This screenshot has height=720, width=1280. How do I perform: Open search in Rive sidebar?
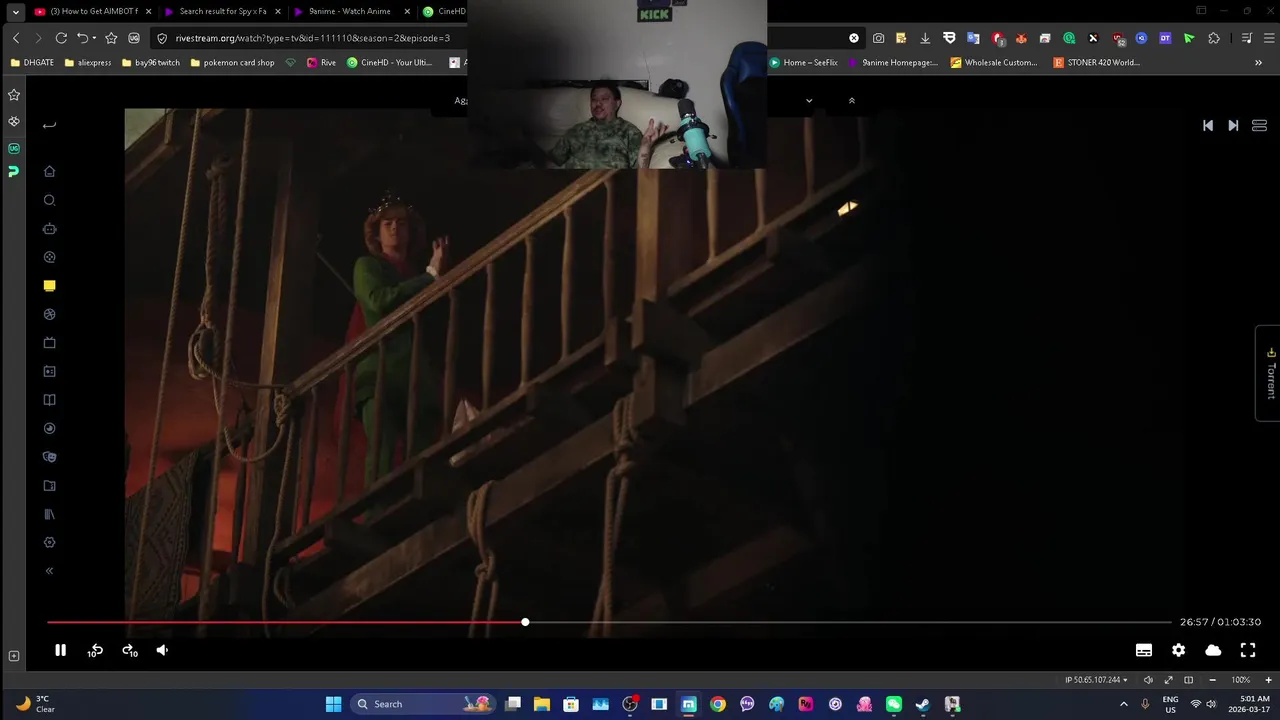(x=49, y=200)
